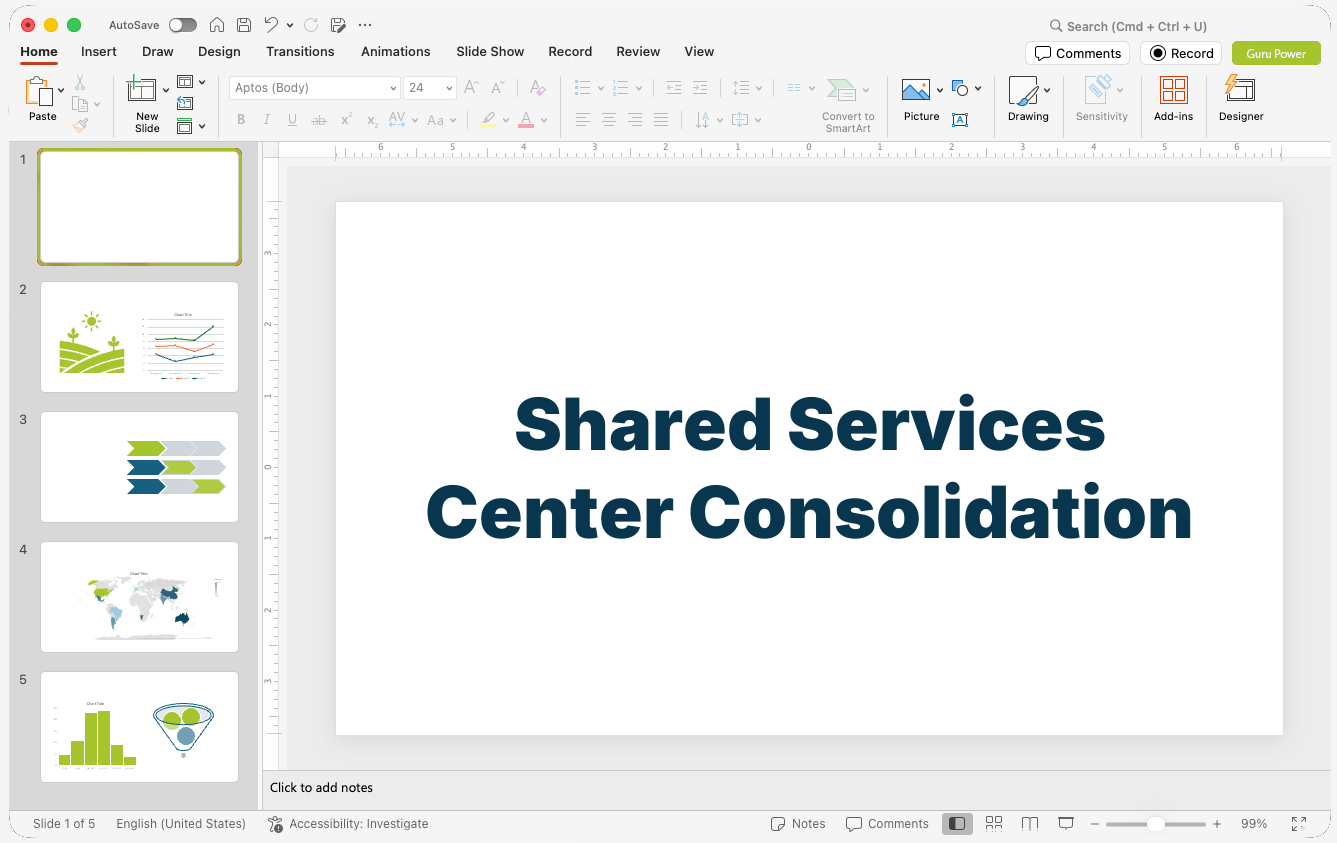The width and height of the screenshot is (1337, 843).
Task: Open the Bullets list dropdown arrow
Action: [600, 88]
